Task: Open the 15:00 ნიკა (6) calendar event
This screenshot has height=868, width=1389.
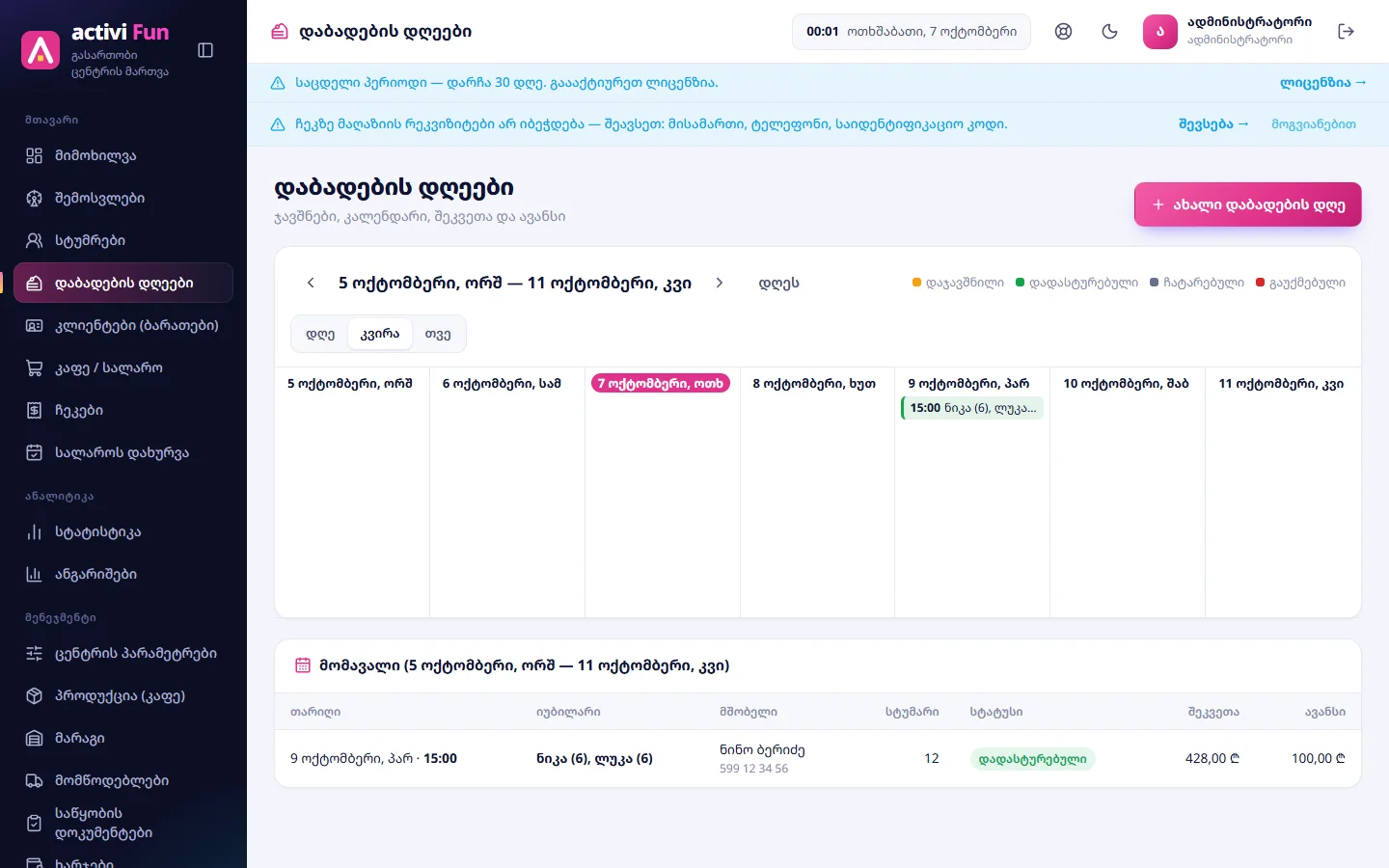Action: 972,408
